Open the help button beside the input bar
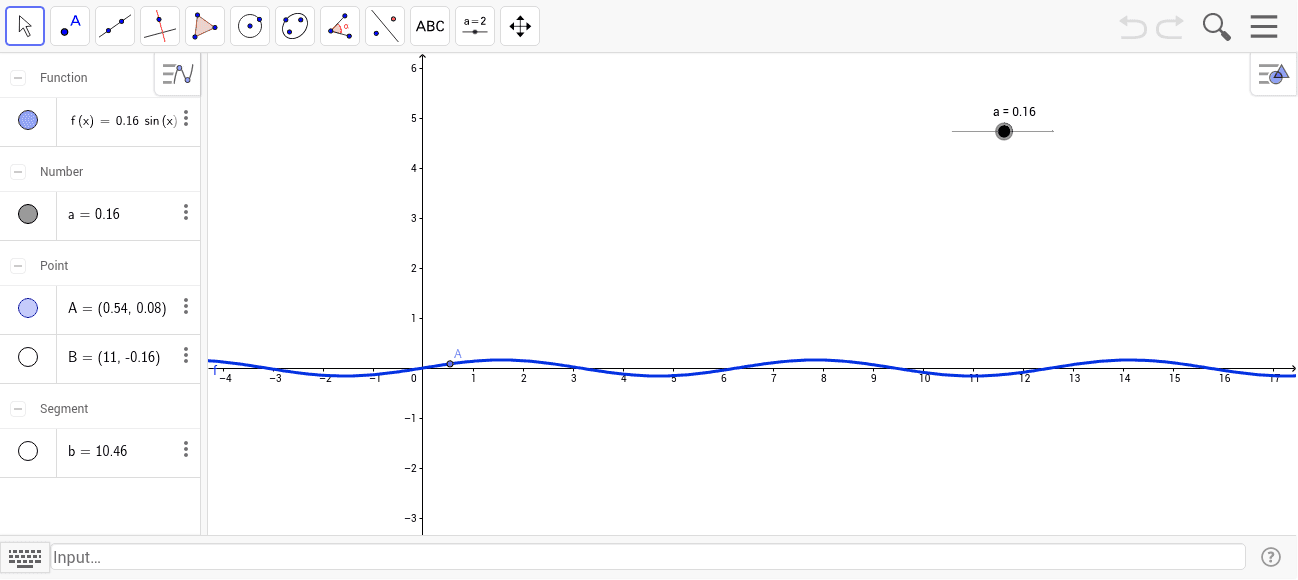 pos(1271,557)
